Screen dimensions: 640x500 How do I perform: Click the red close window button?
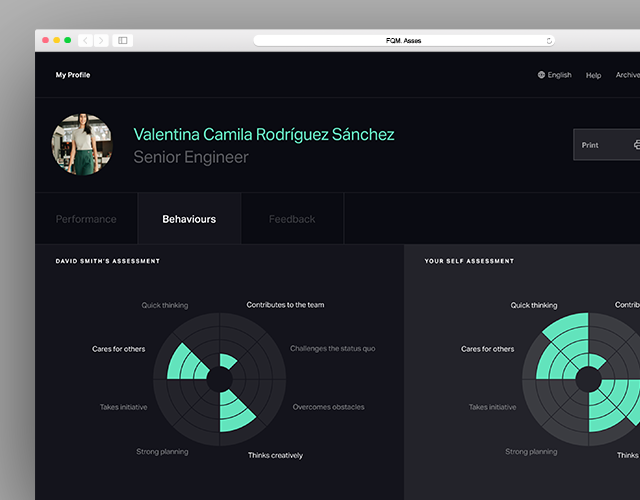pos(46,40)
